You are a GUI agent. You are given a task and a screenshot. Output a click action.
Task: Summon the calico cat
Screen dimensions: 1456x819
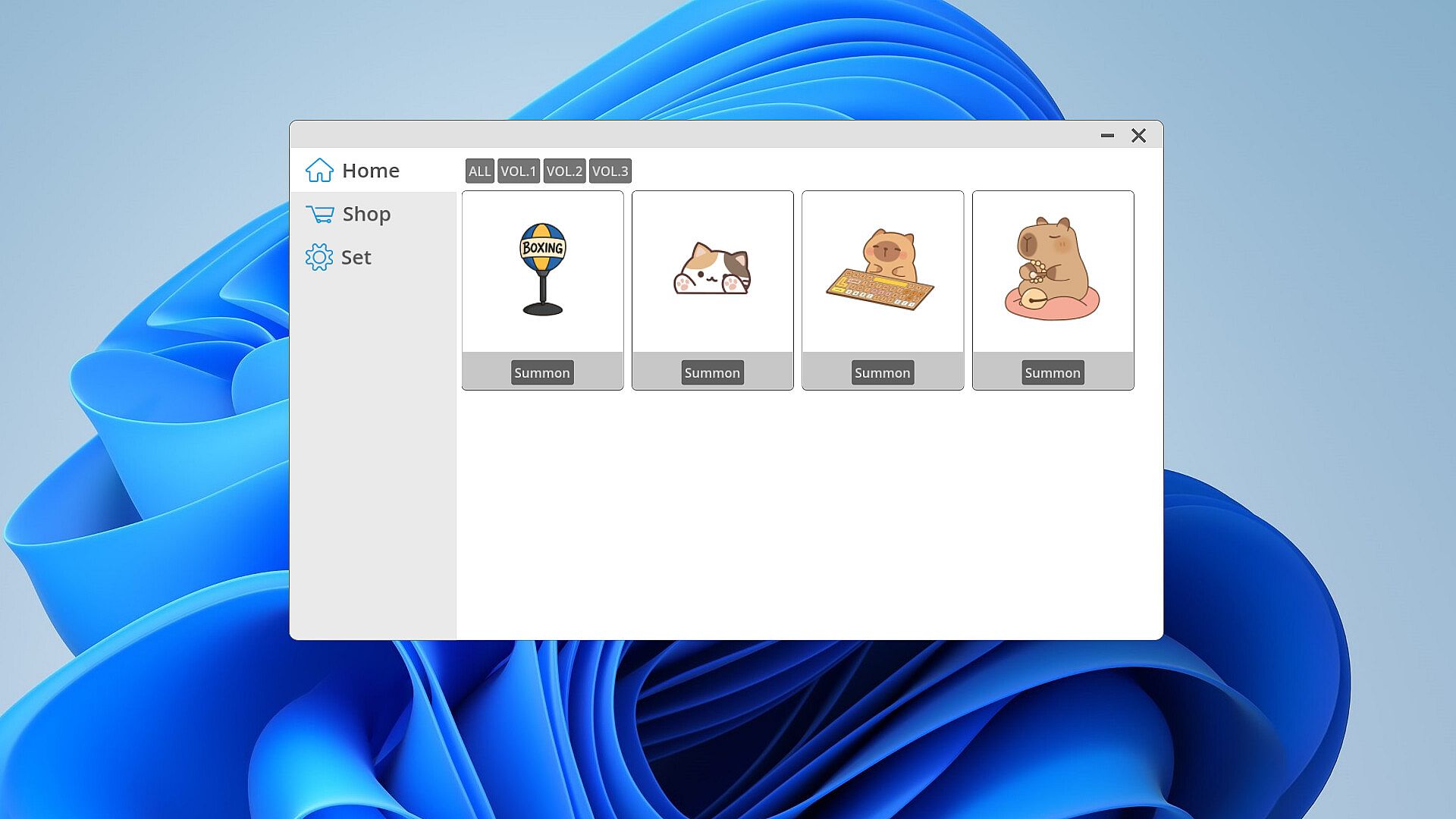pyautogui.click(x=712, y=373)
